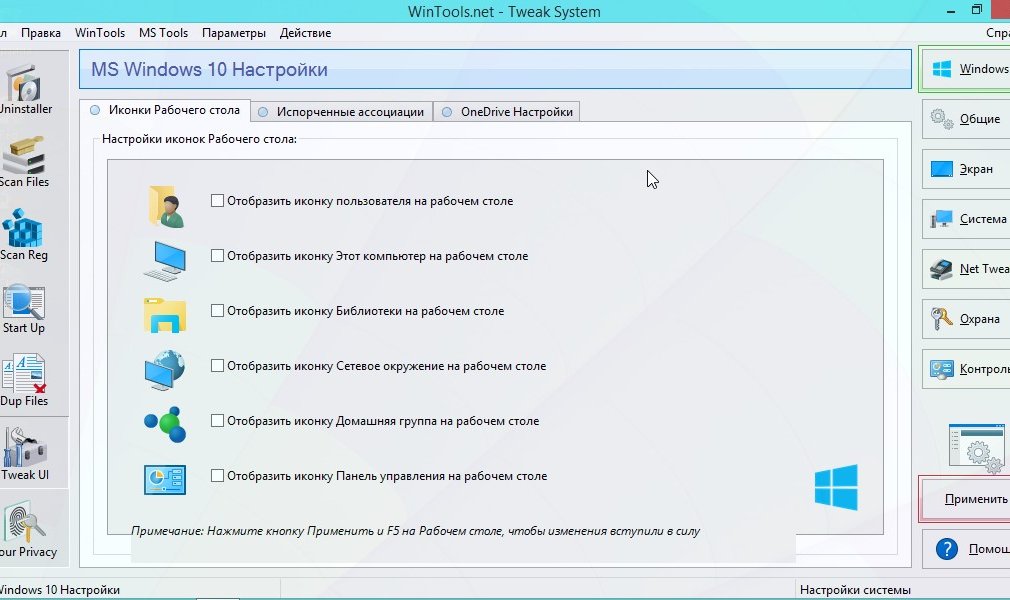Image resolution: width=1010 pixels, height=600 pixels.
Task: Open the Net Tweak category
Action: coord(966,269)
